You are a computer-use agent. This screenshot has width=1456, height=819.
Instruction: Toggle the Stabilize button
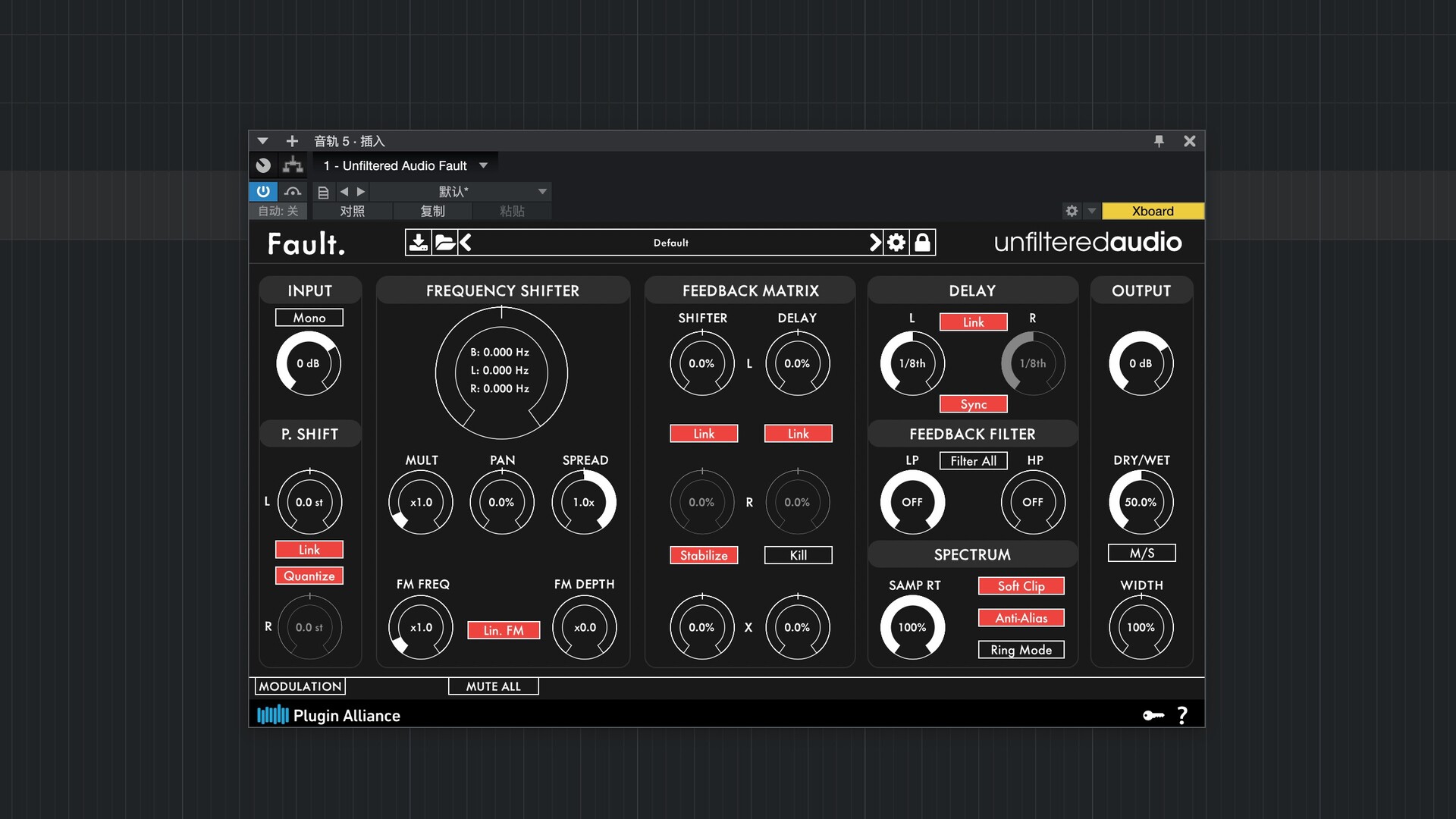(704, 555)
